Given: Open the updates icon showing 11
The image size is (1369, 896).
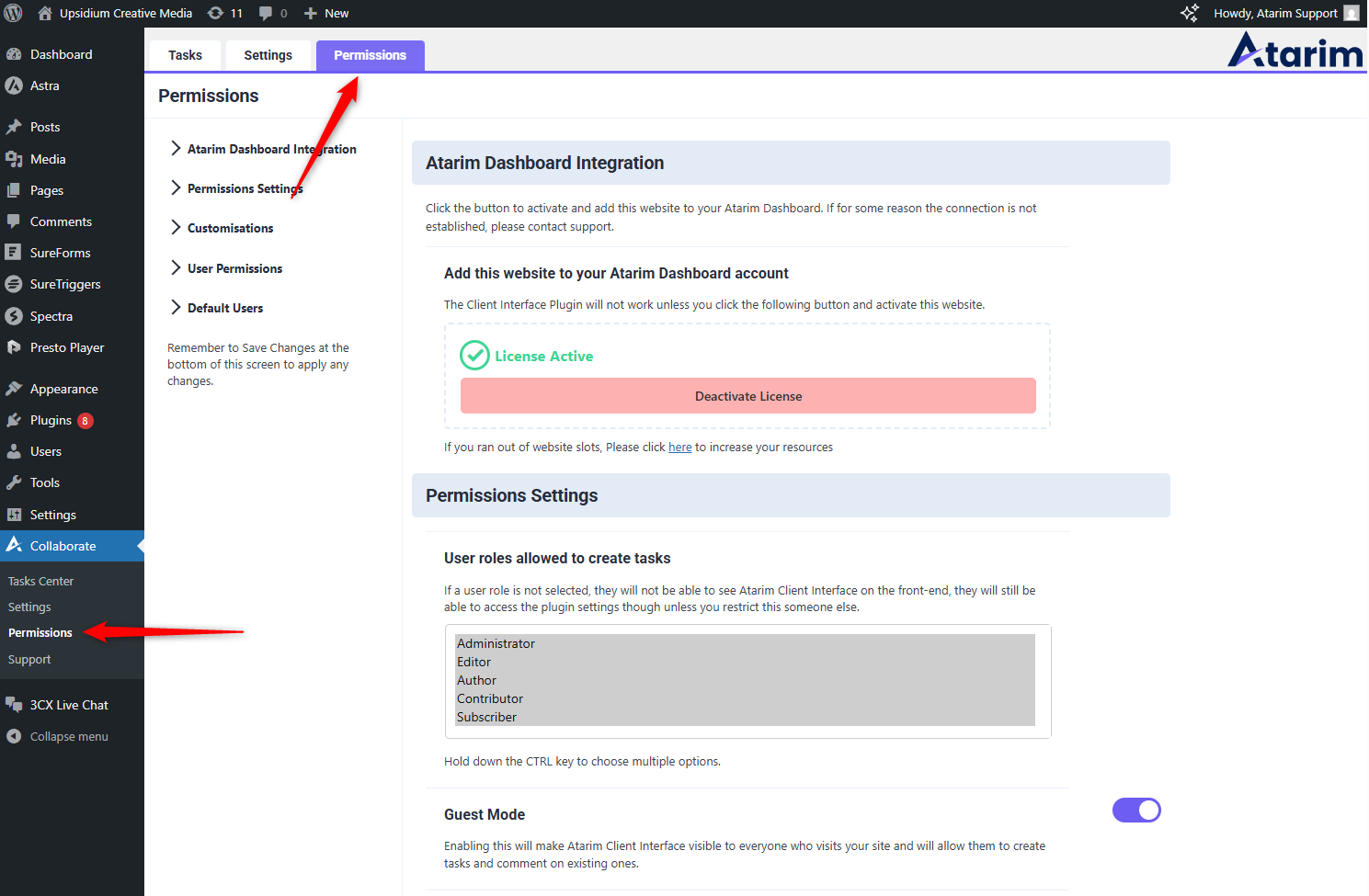Looking at the screenshot, I should tap(216, 13).
